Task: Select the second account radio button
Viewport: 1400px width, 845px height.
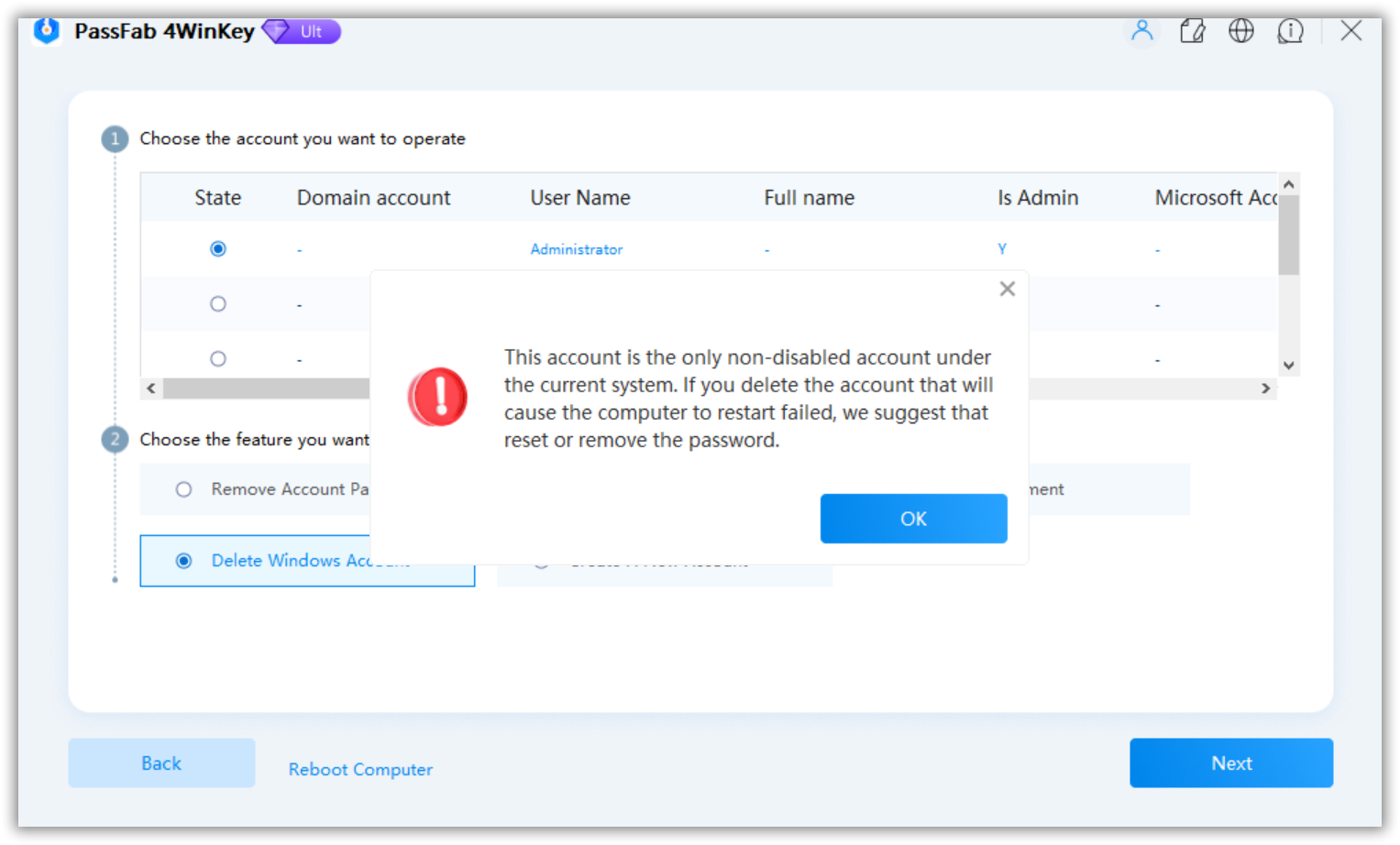Action: [x=217, y=303]
